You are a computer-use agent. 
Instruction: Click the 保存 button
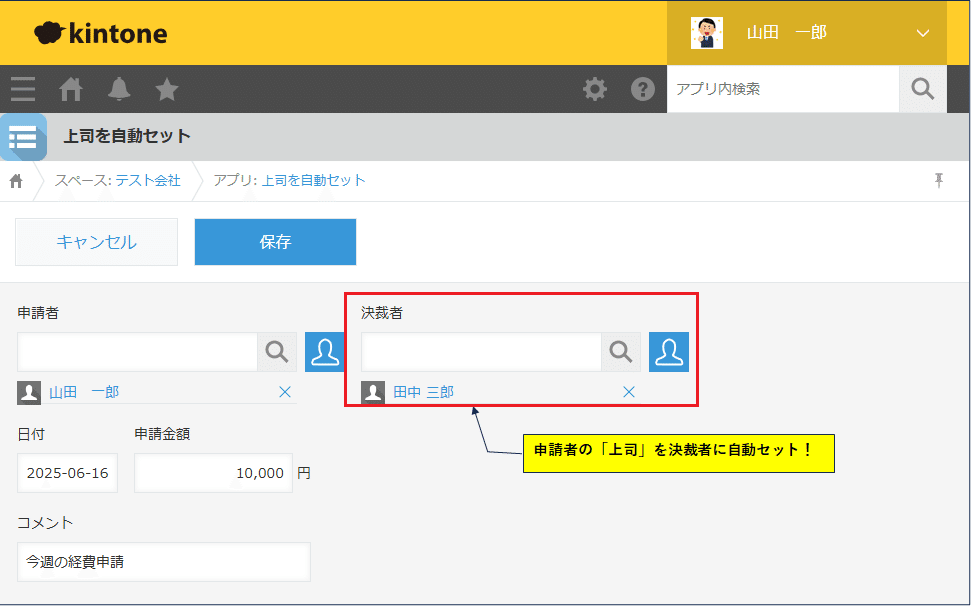[275, 242]
